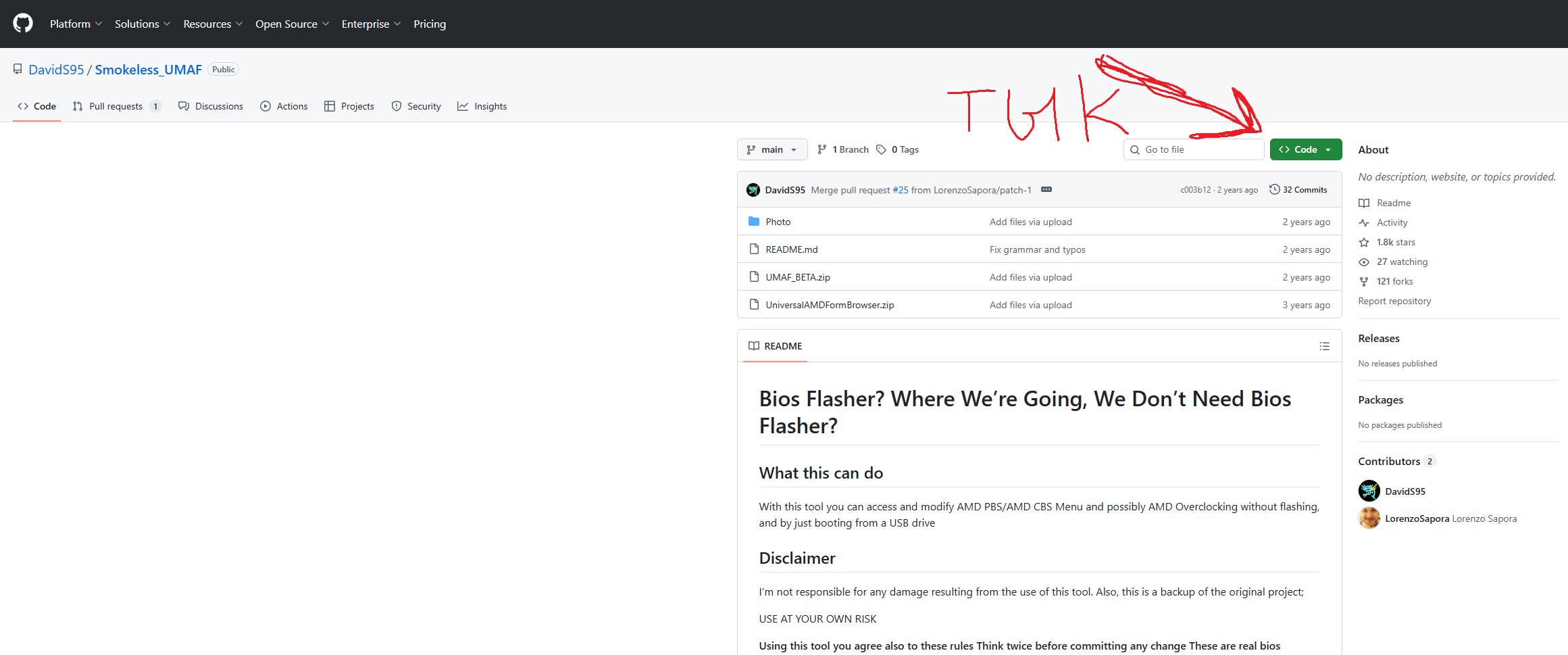Open the Contributors heading link
Screen dimensions: 1568x655
point(1396,461)
